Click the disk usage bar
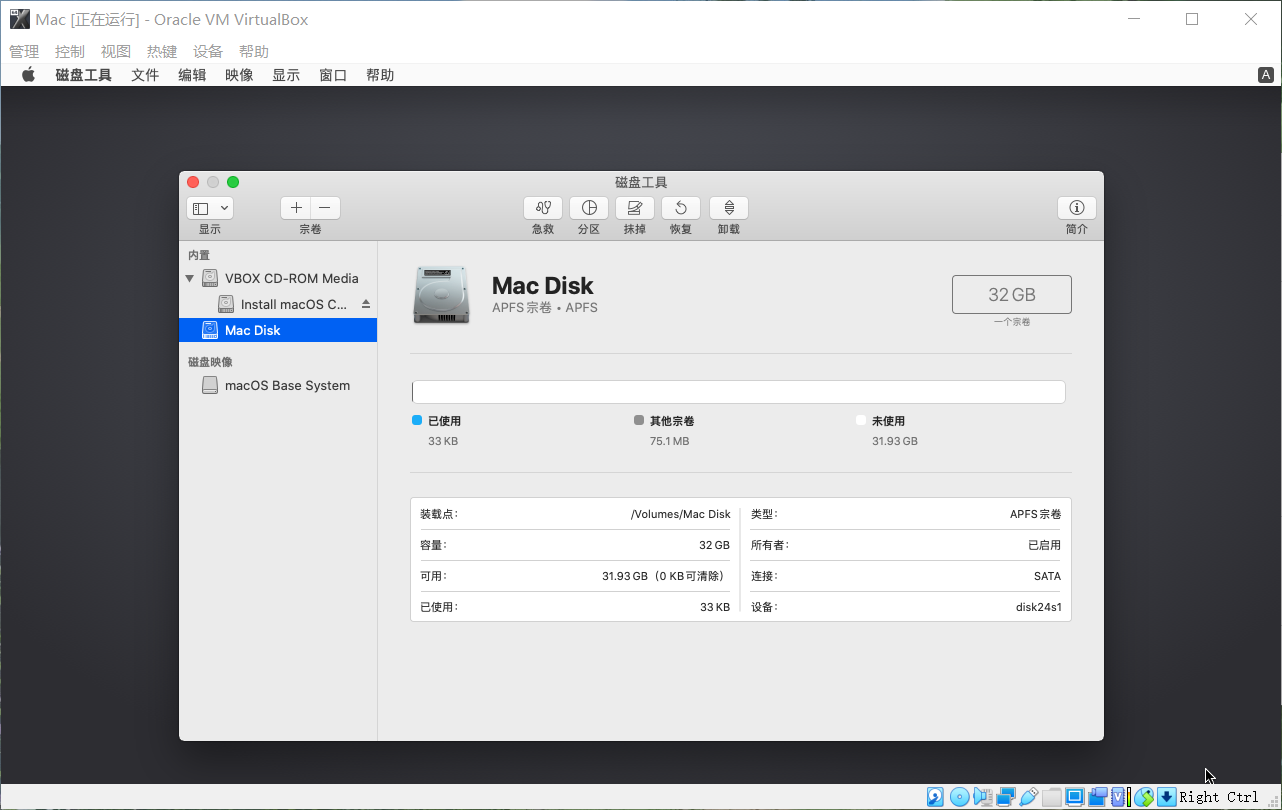The height and width of the screenshot is (810, 1282). pos(739,392)
